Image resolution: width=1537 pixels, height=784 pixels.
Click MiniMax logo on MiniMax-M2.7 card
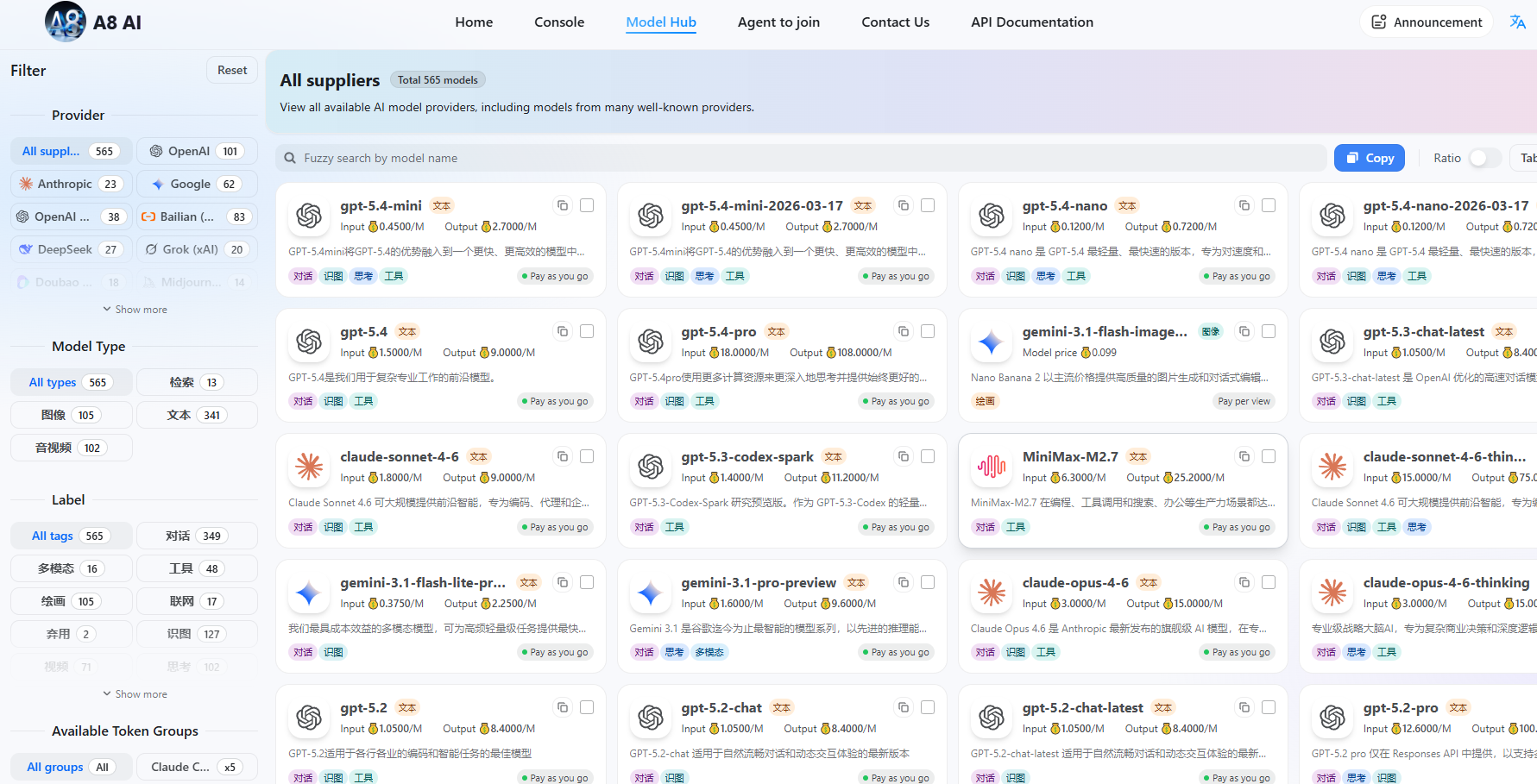pyautogui.click(x=992, y=467)
